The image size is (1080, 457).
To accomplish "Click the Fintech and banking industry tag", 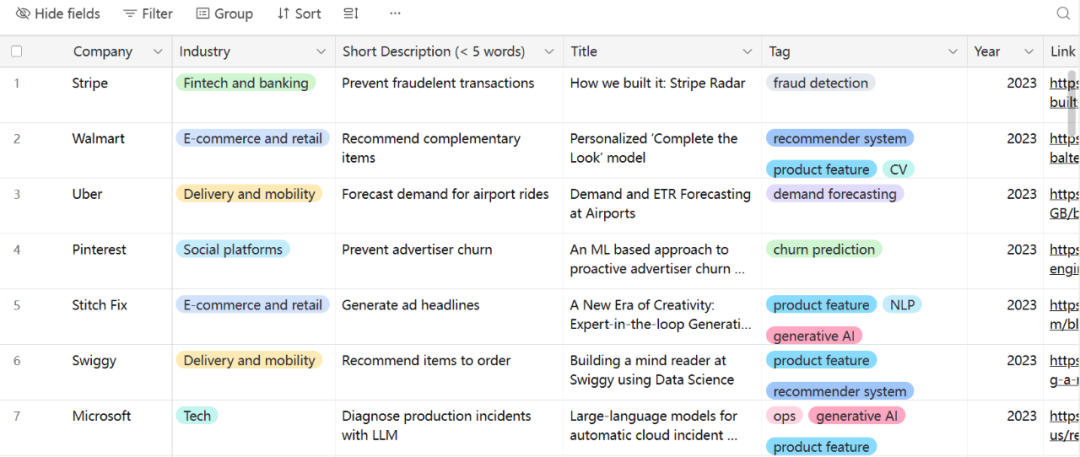I will click(x=246, y=83).
